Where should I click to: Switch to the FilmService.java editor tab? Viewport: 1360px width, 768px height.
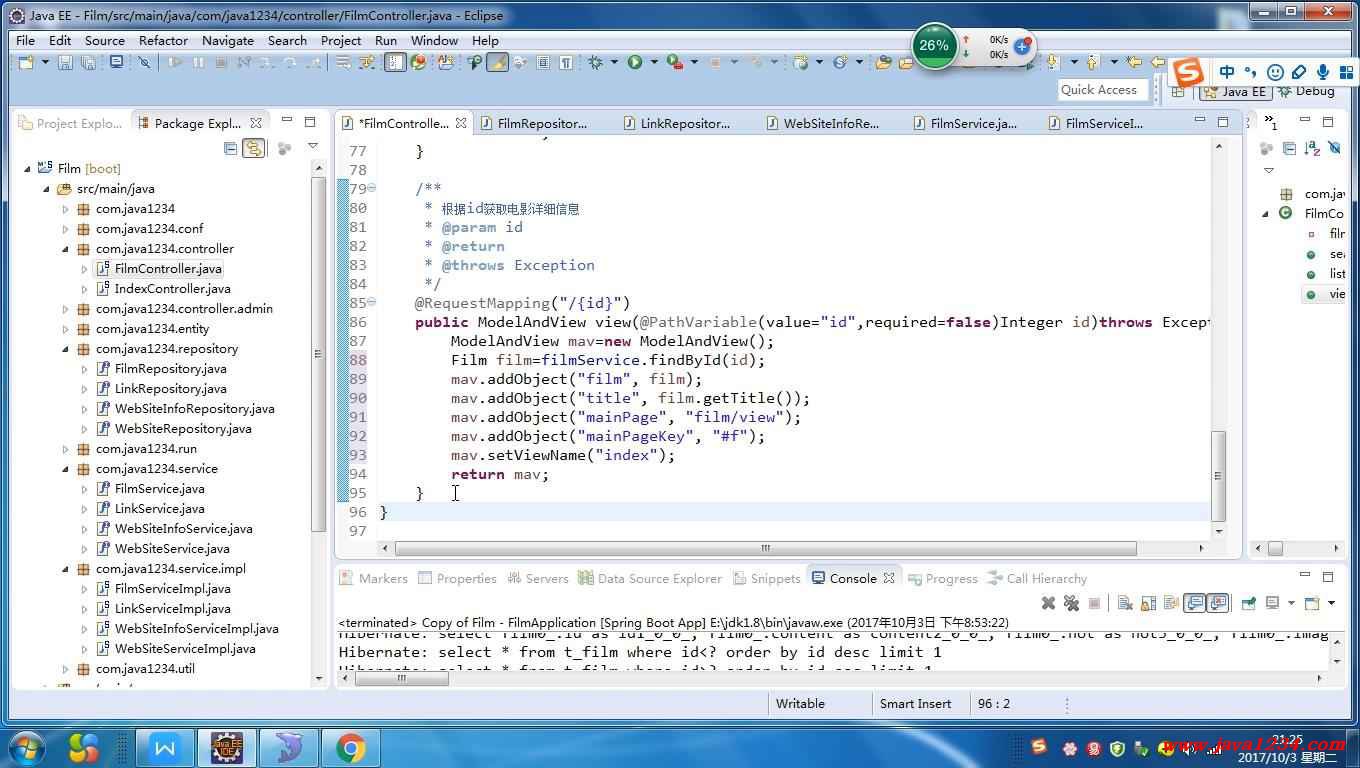tap(965, 123)
